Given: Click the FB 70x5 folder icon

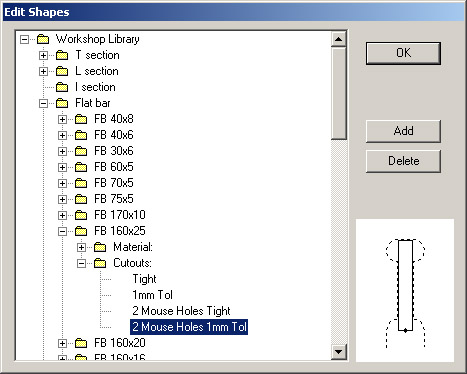Looking at the screenshot, I should point(81,183).
